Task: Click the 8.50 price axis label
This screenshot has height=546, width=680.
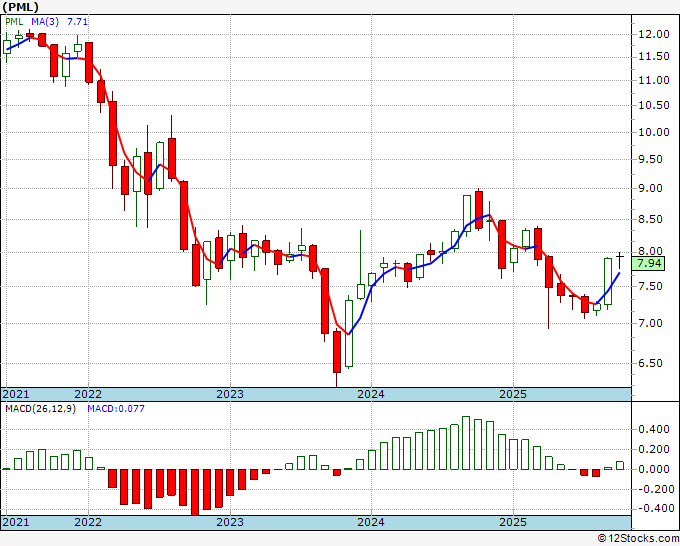Action: [651, 219]
